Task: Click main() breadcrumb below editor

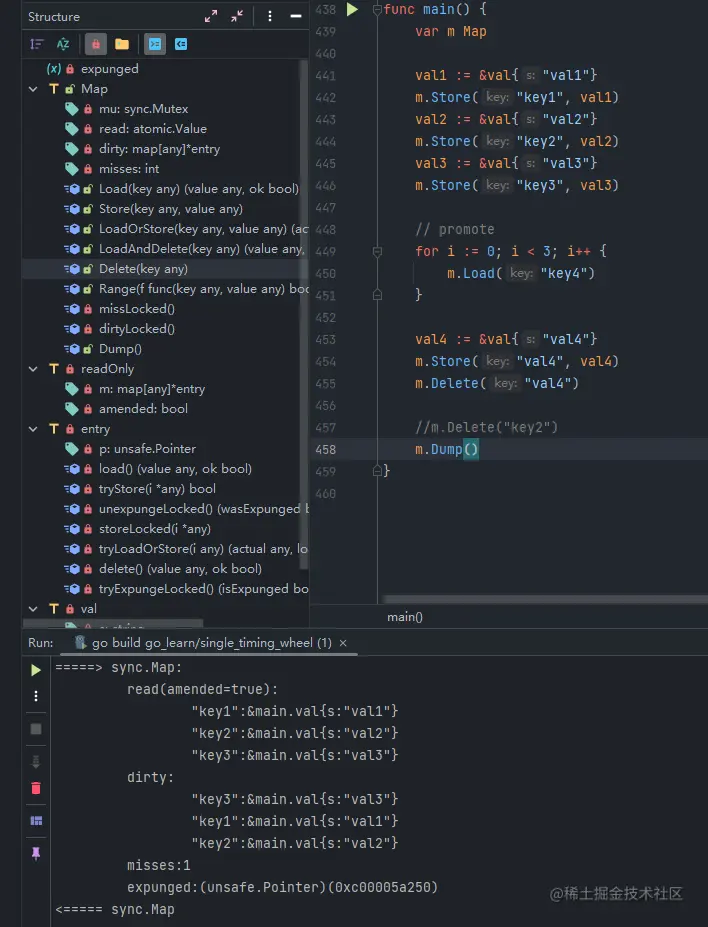Action: click(x=405, y=617)
